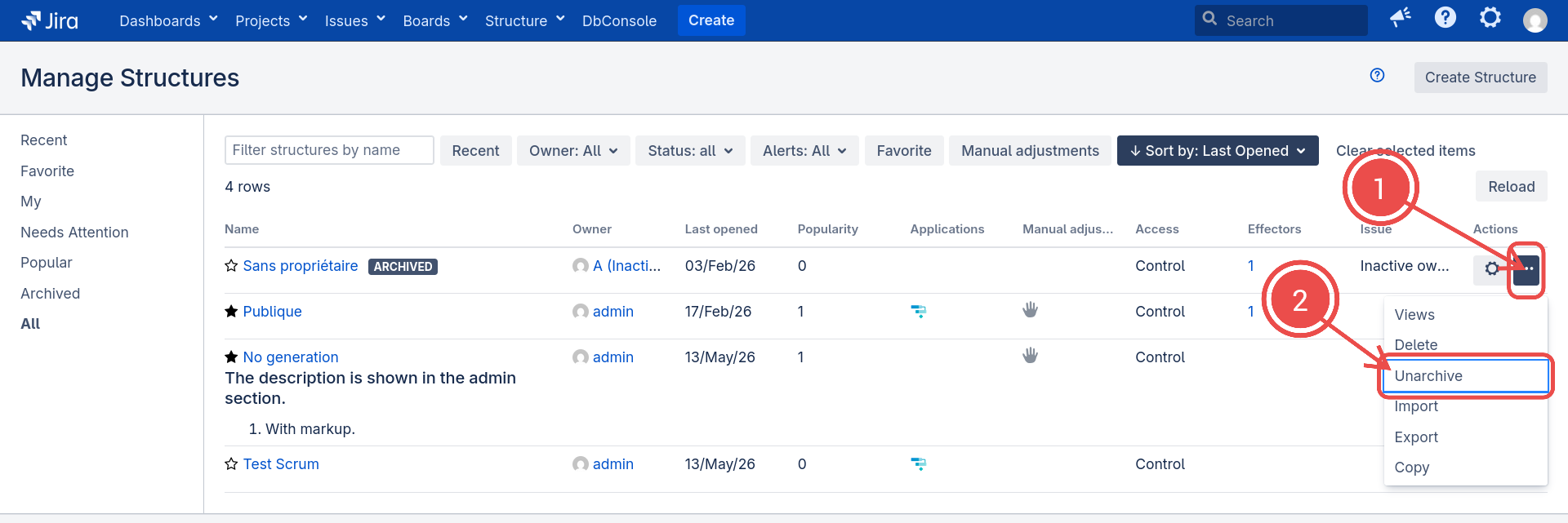The width and height of the screenshot is (1568, 523).
Task: Click the Create Structure button
Action: pos(1481,78)
